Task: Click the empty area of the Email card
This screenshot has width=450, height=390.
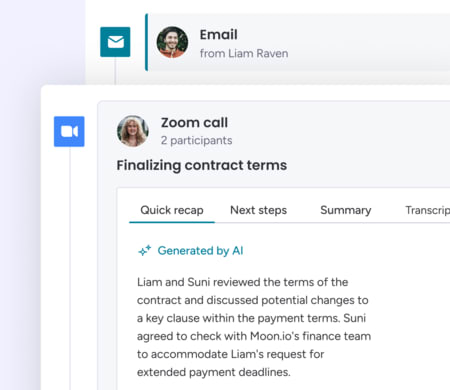Action: click(368, 42)
